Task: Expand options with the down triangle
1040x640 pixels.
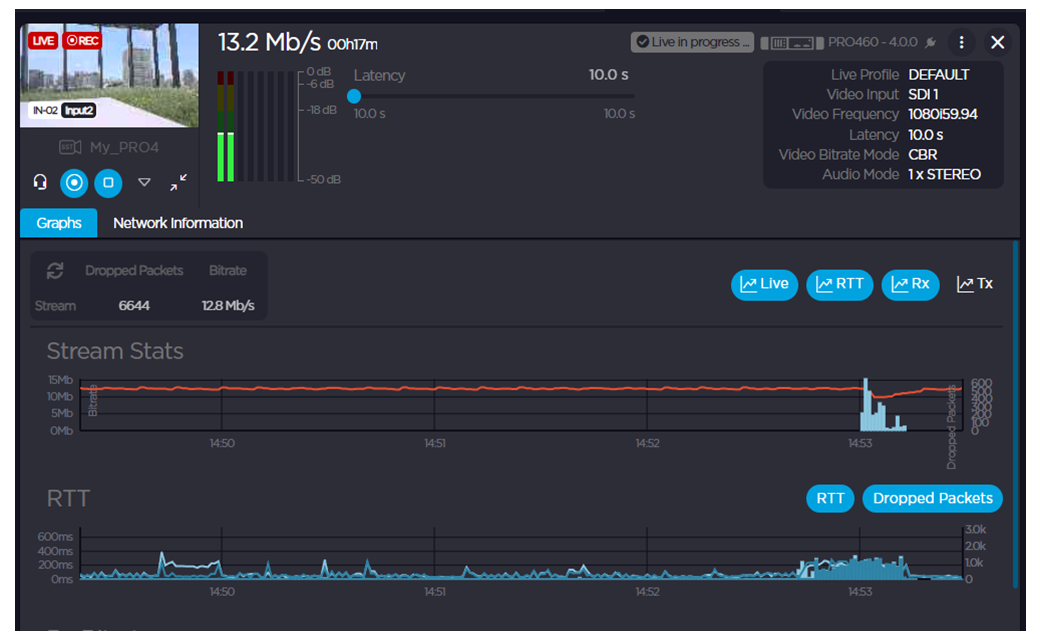Action: [x=144, y=182]
